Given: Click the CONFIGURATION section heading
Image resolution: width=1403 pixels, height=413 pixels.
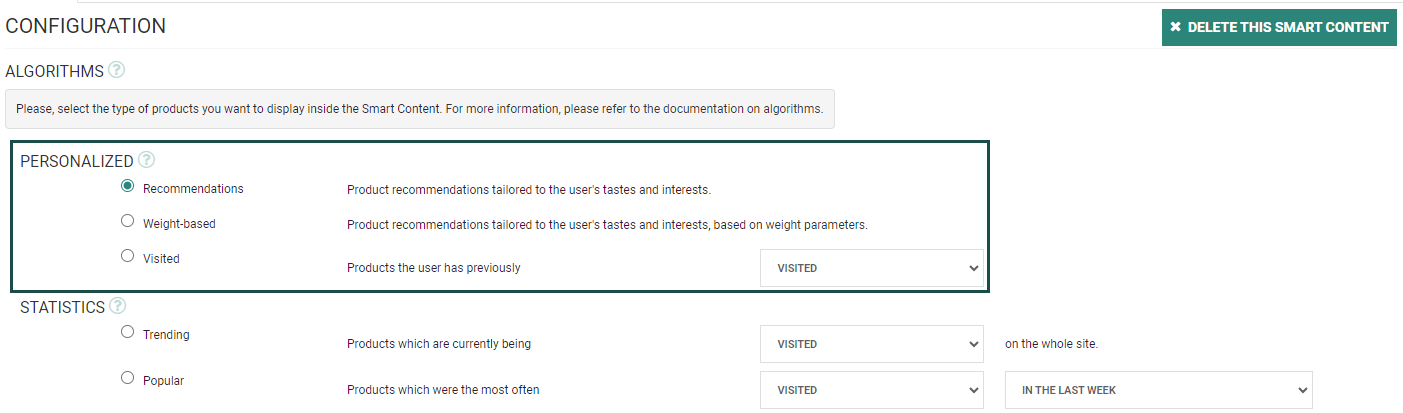Looking at the screenshot, I should pyautogui.click(x=86, y=27).
